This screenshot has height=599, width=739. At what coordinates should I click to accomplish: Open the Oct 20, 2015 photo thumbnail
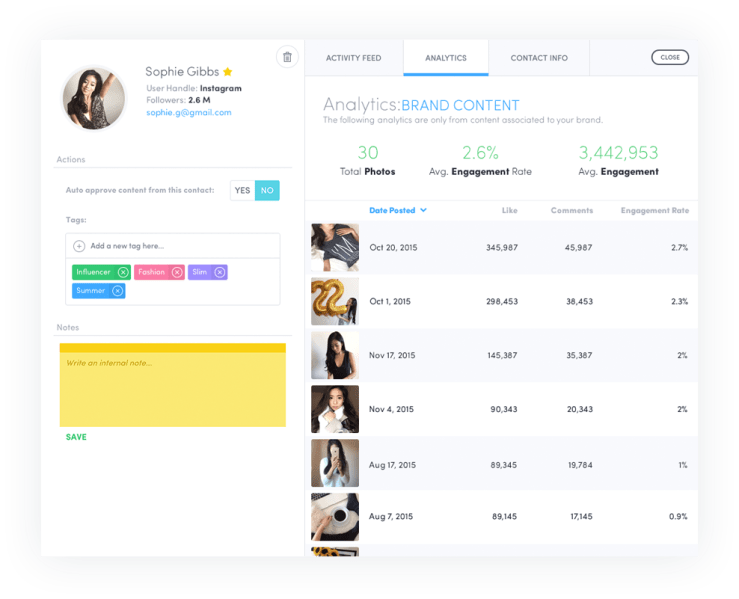tap(335, 247)
